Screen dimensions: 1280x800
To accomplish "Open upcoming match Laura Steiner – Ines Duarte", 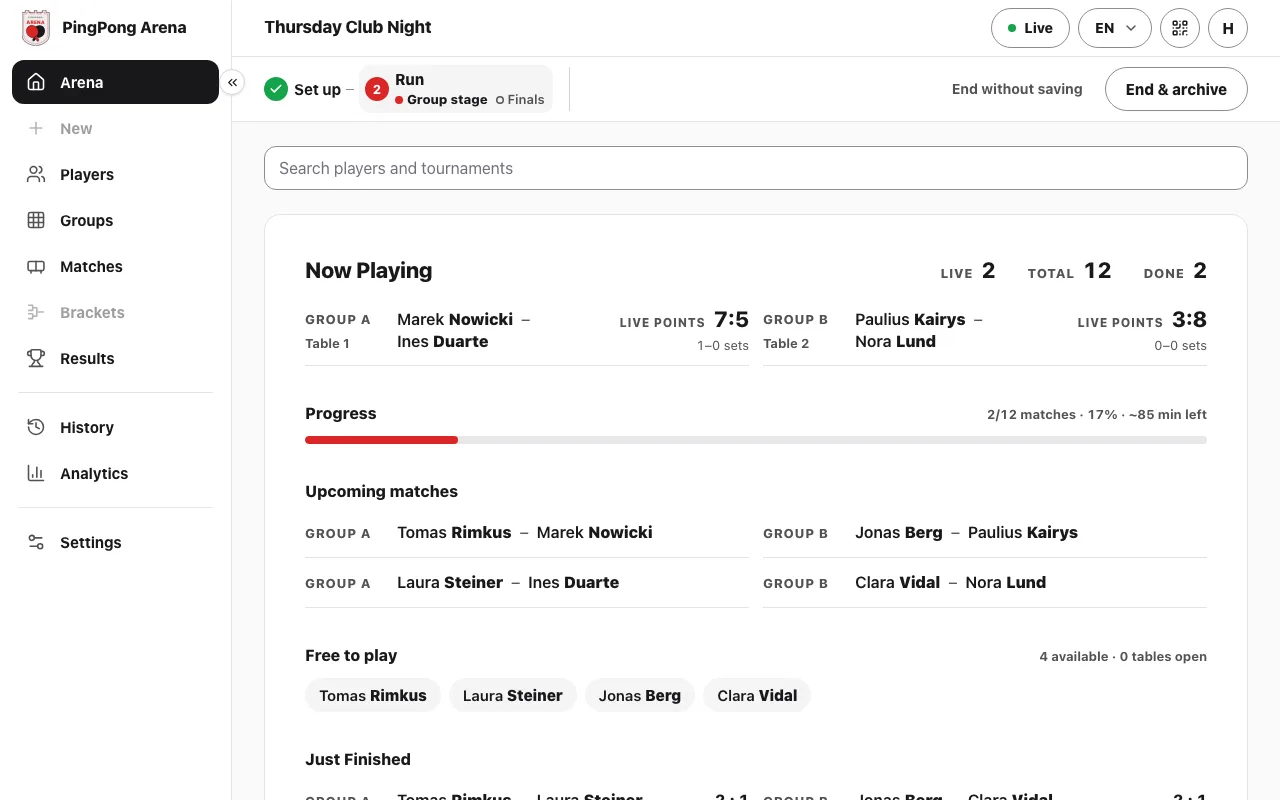I will pos(527,583).
